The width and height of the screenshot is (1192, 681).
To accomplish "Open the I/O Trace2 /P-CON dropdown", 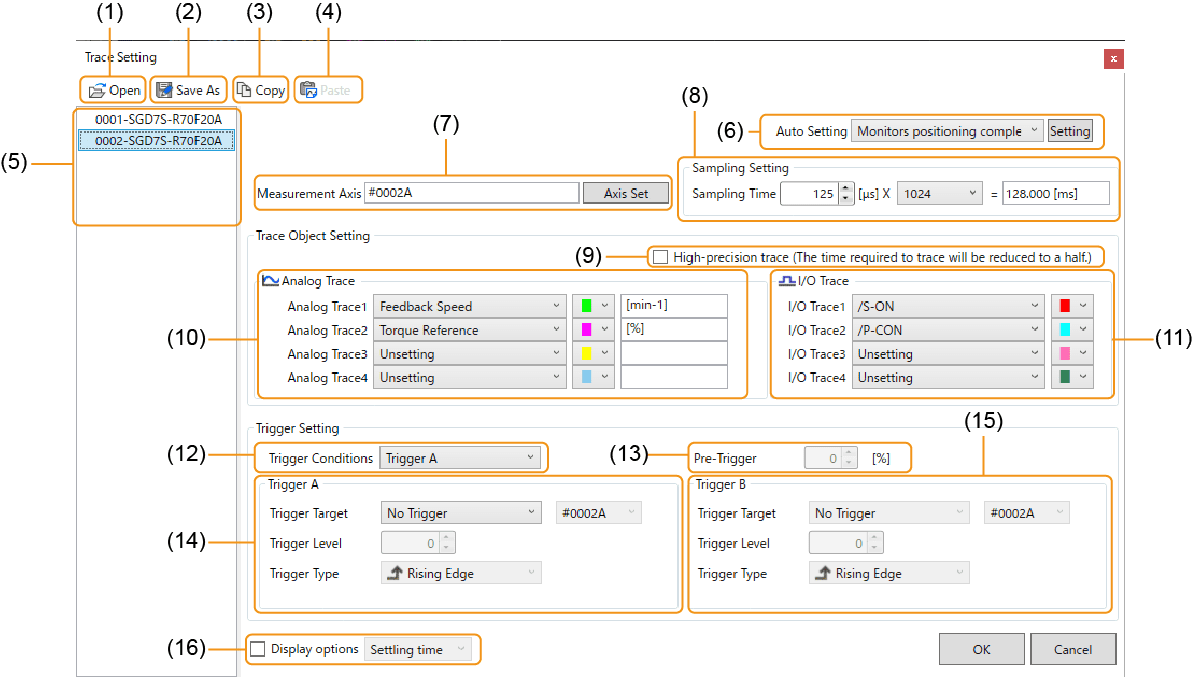I will click(x=948, y=330).
